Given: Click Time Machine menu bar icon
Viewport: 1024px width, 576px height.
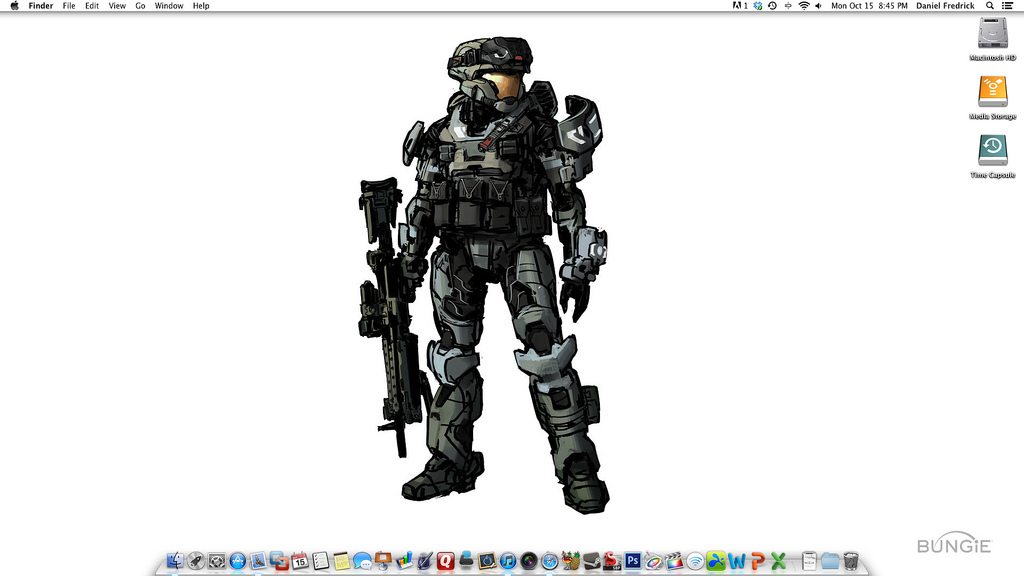Looking at the screenshot, I should click(x=773, y=6).
